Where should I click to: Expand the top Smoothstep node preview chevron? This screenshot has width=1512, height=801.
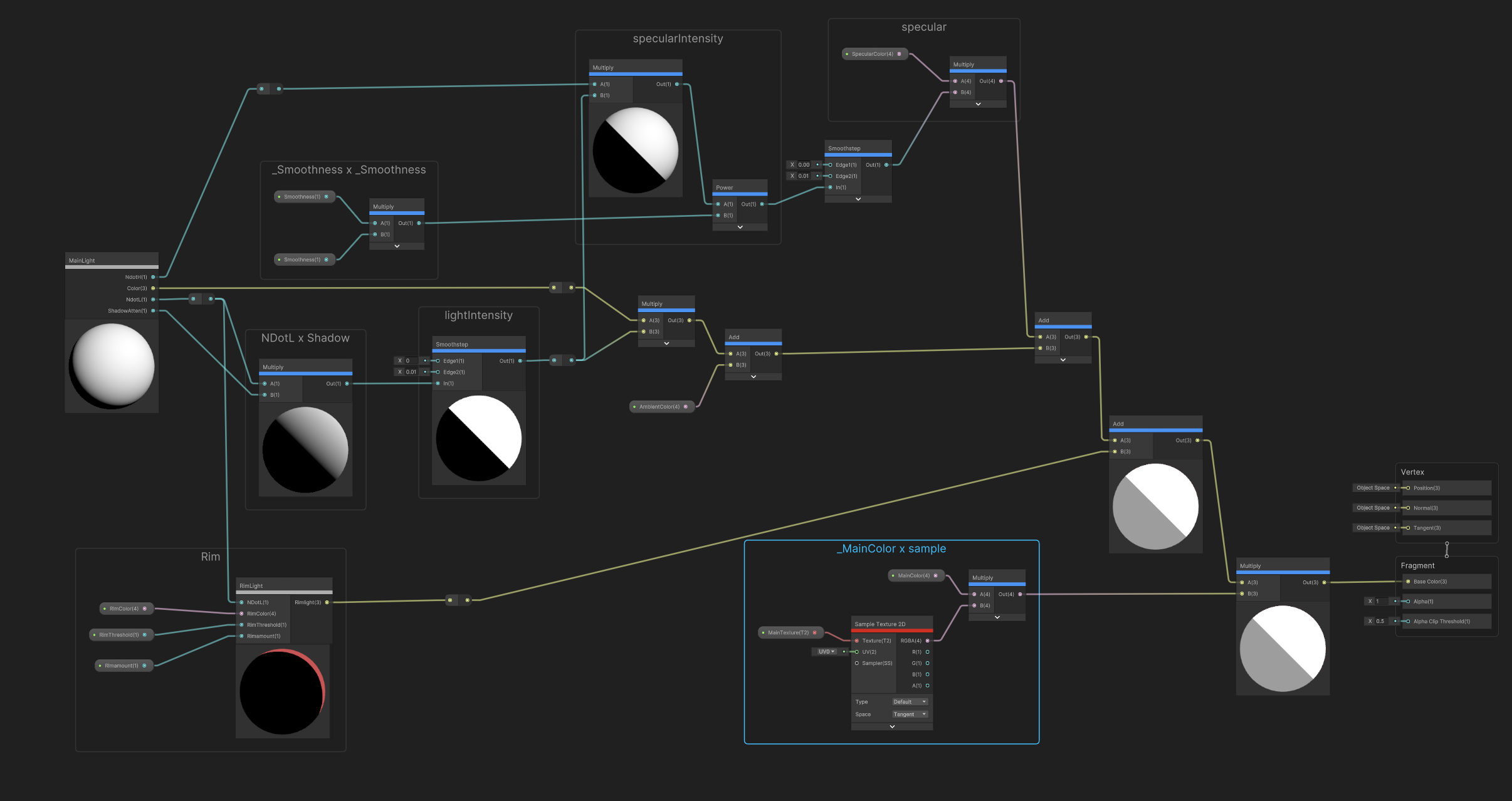858,199
